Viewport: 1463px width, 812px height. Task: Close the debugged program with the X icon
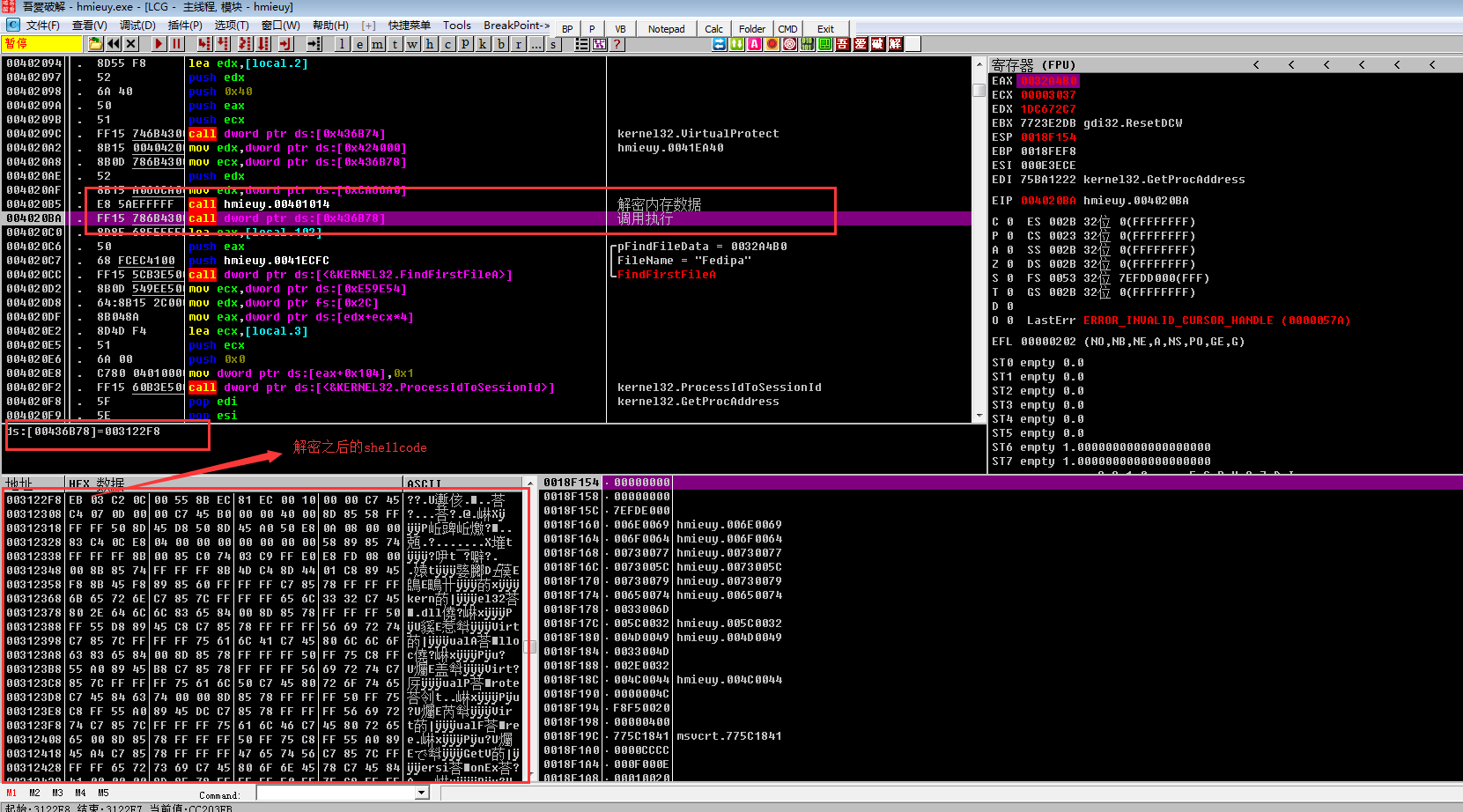point(131,44)
